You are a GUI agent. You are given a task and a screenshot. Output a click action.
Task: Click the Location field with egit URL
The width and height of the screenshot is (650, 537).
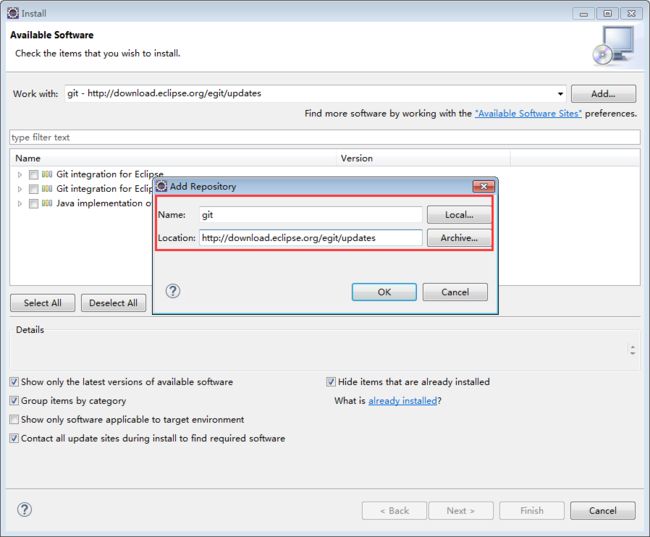coord(310,238)
